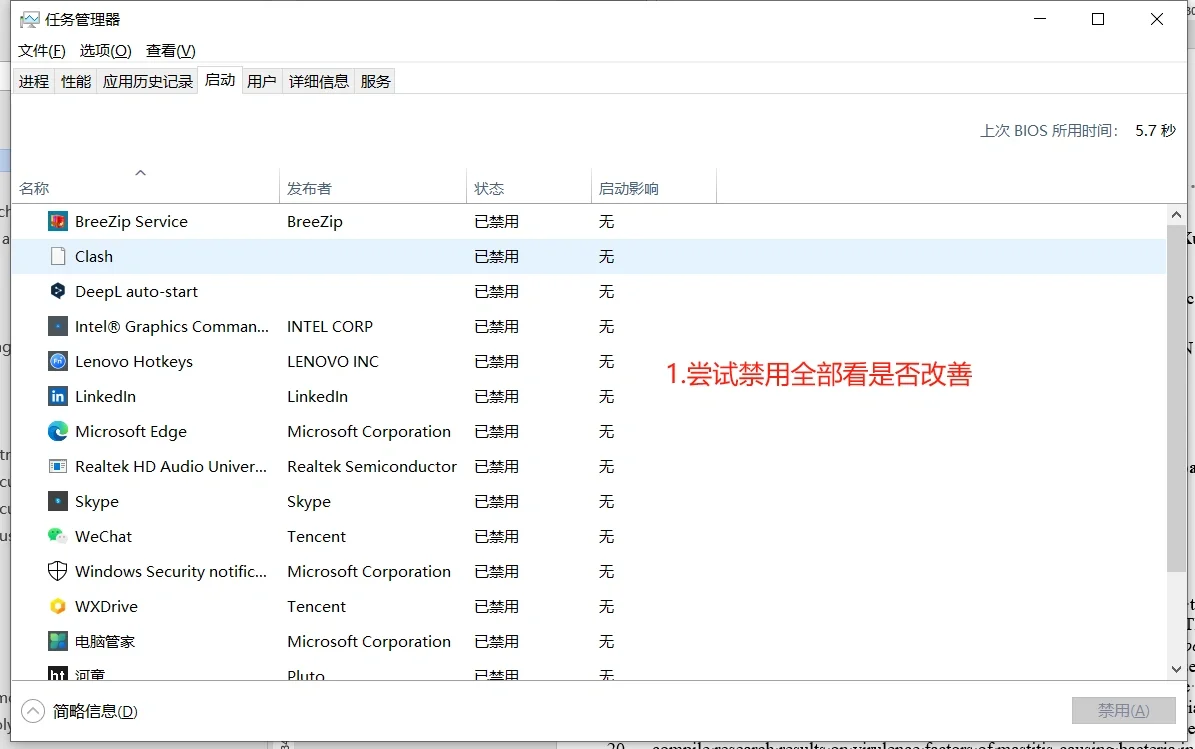
Task: Minimize the Task Manager window
Action: (1040, 19)
